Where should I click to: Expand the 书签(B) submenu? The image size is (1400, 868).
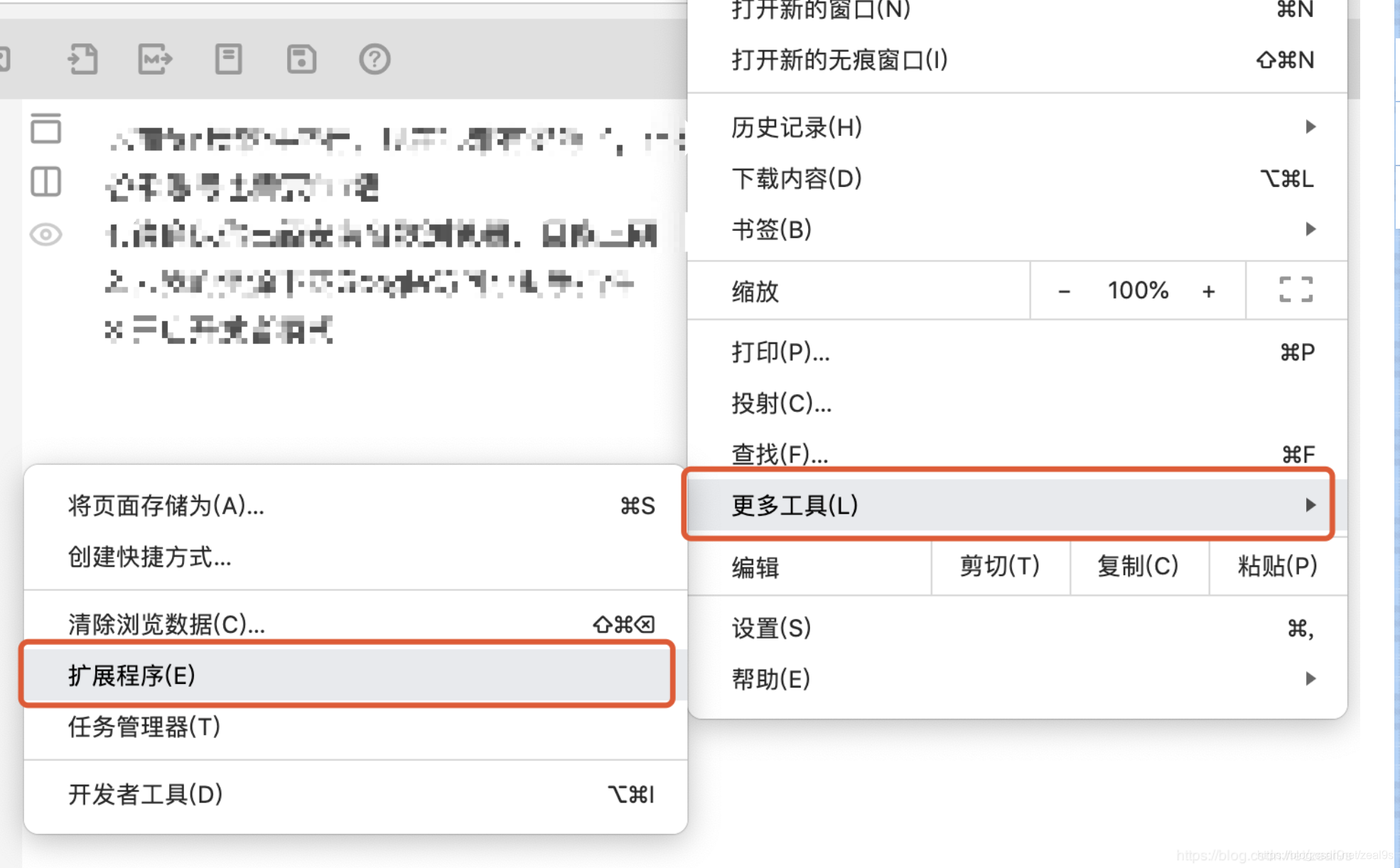(1018, 229)
